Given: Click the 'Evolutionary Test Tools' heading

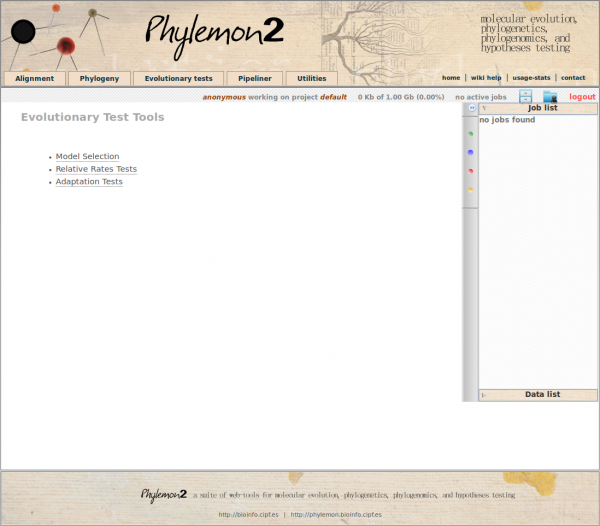Looking at the screenshot, I should click(x=93, y=117).
